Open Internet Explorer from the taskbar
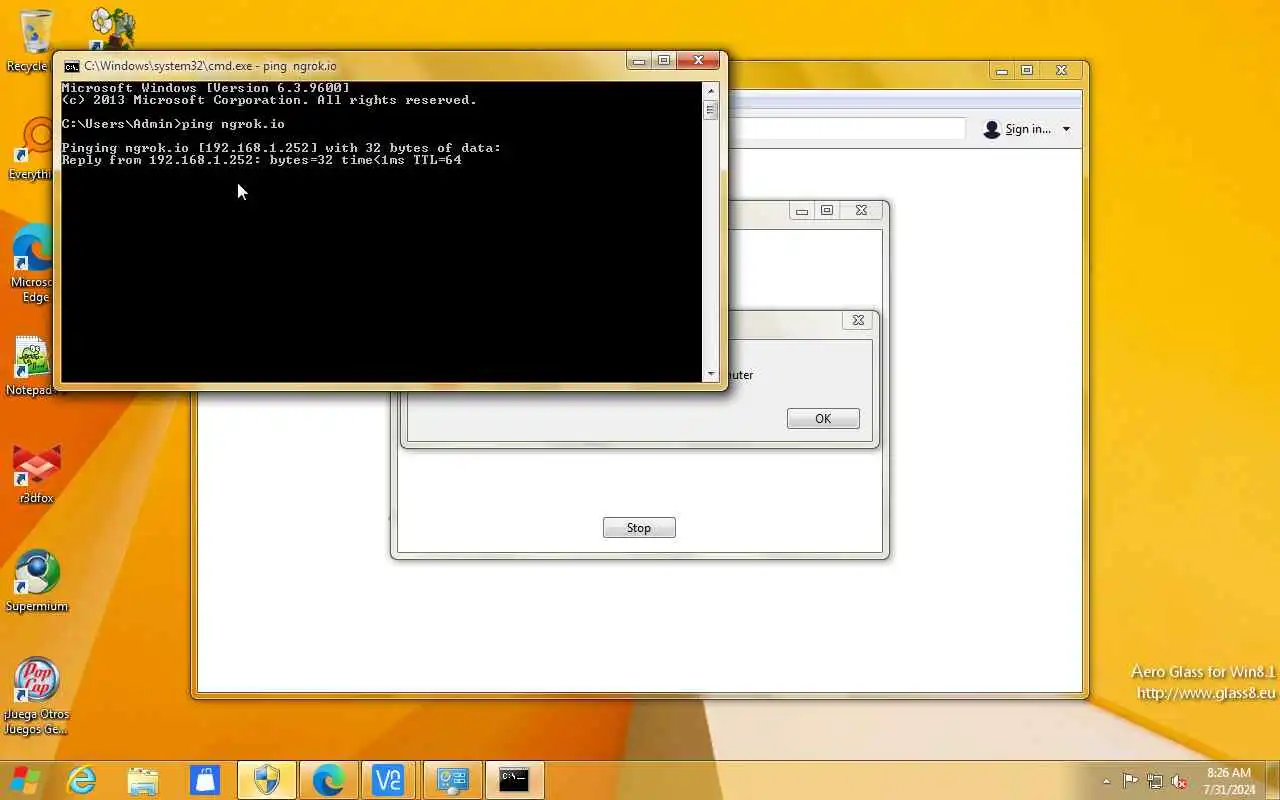This screenshot has width=1280, height=800. (x=81, y=780)
